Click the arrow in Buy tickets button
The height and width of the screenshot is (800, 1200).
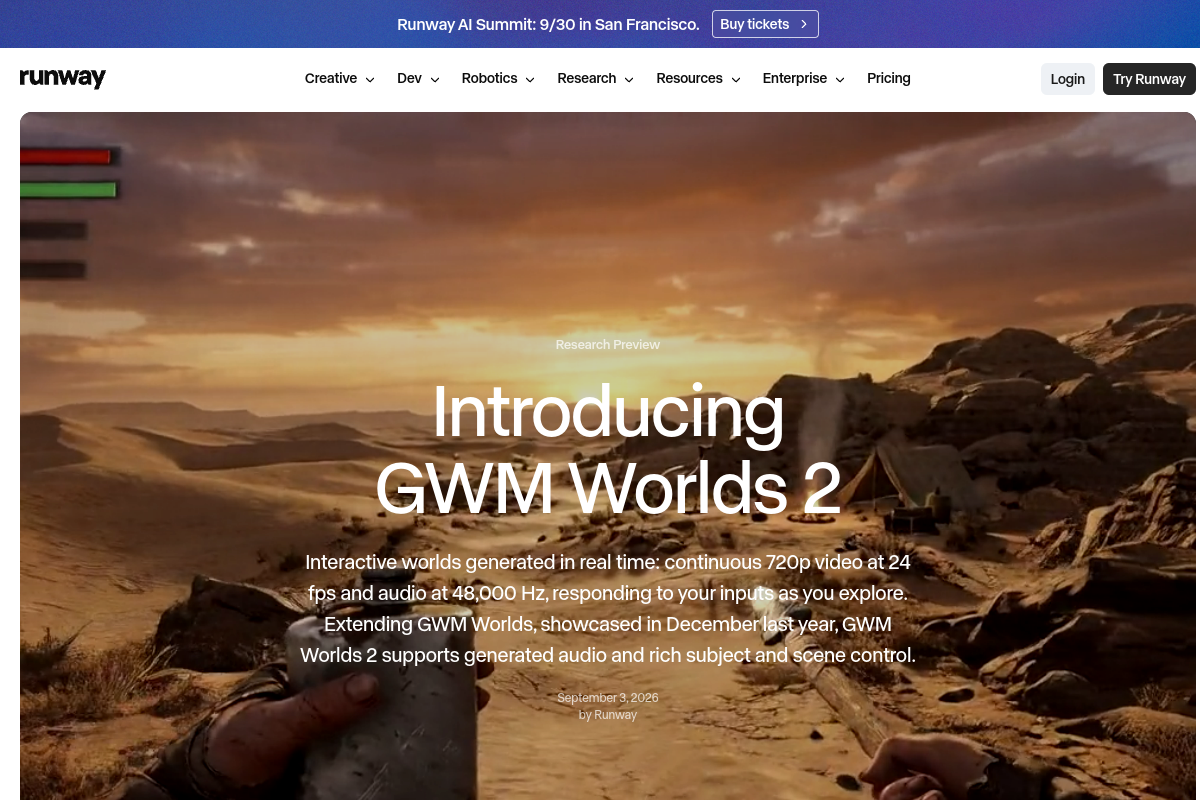(x=803, y=24)
